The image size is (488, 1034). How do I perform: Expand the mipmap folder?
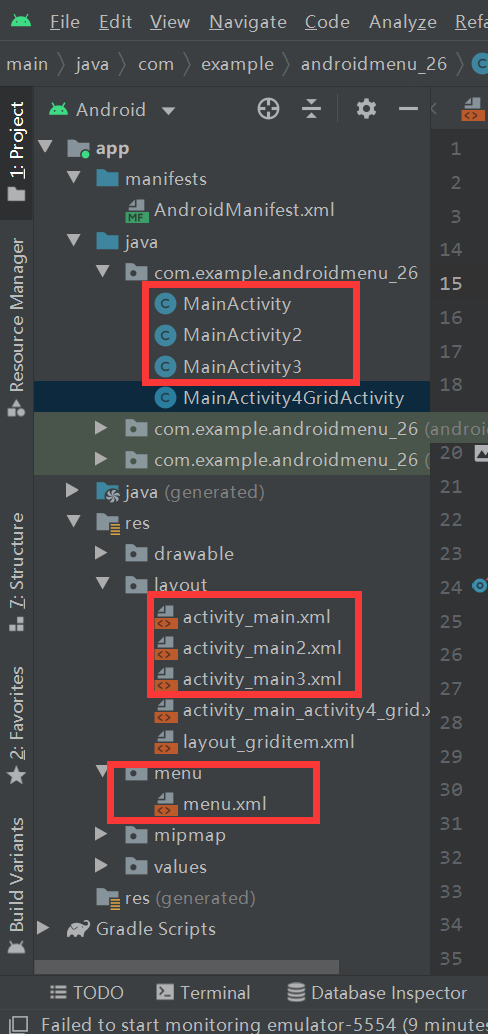102,835
